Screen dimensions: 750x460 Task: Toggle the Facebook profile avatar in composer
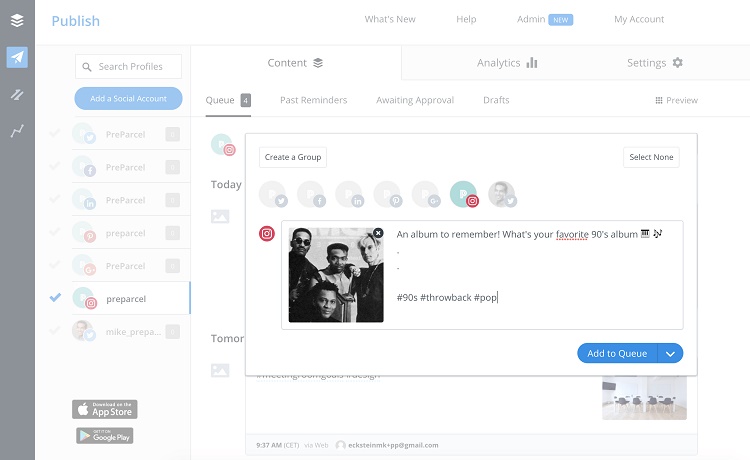point(311,194)
